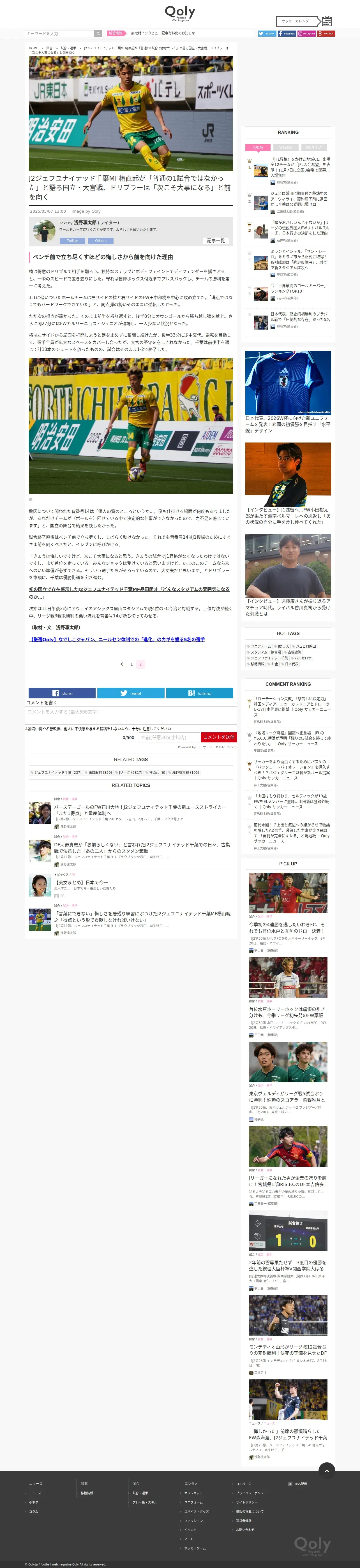
Task: Open related topic DF河野貴志 article thumbnail
Action: (x=40, y=851)
